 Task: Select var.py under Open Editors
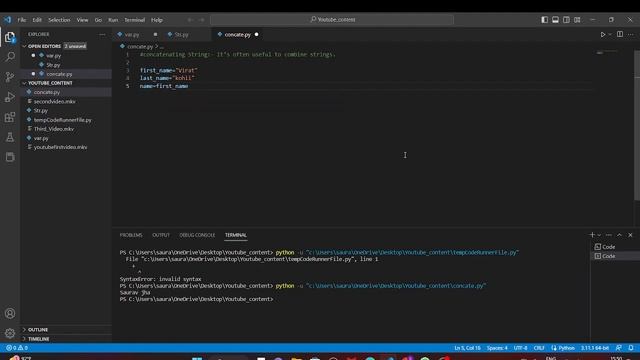66,56
